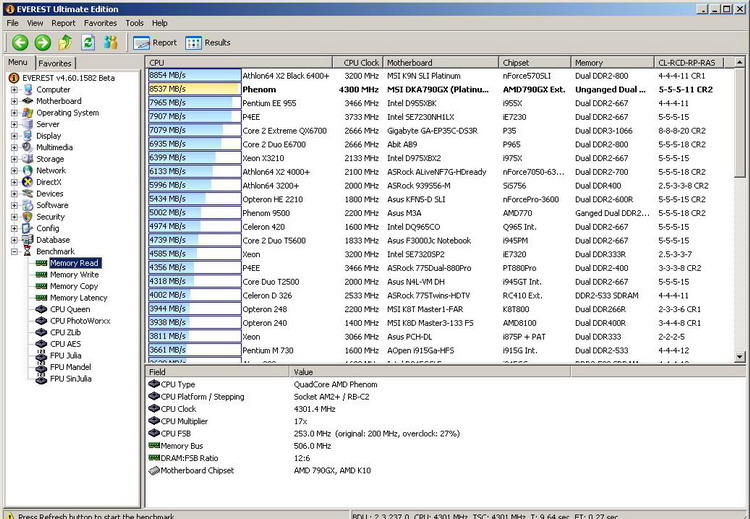The image size is (750, 519).
Task: Select the Database tree icon
Action: (x=28, y=240)
